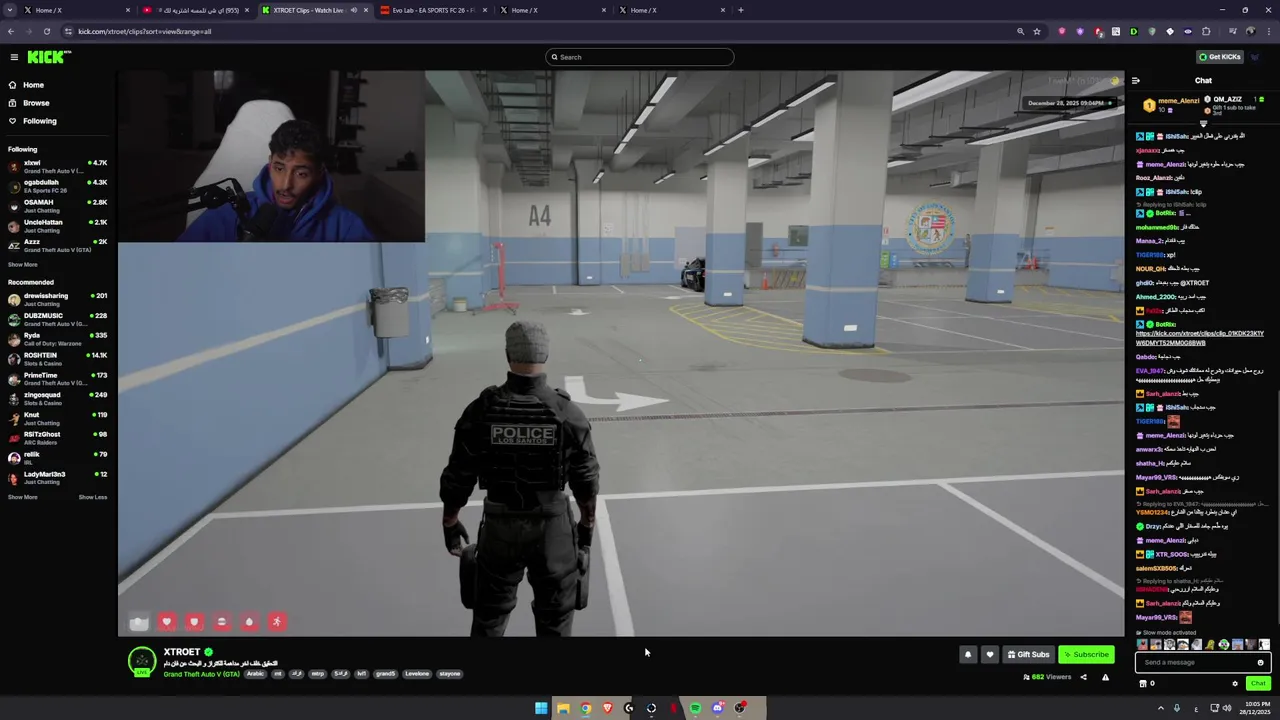The height and width of the screenshot is (720, 1280).
Task: Click the green D extension icon
Action: coord(1133,31)
